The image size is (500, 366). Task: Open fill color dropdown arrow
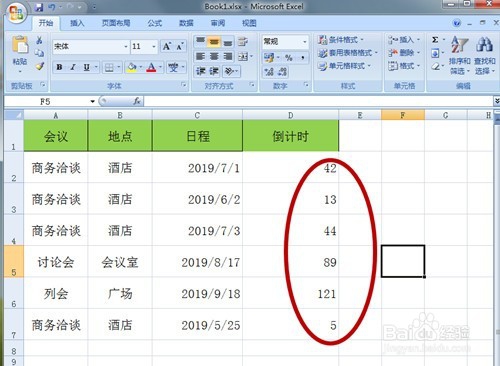141,68
